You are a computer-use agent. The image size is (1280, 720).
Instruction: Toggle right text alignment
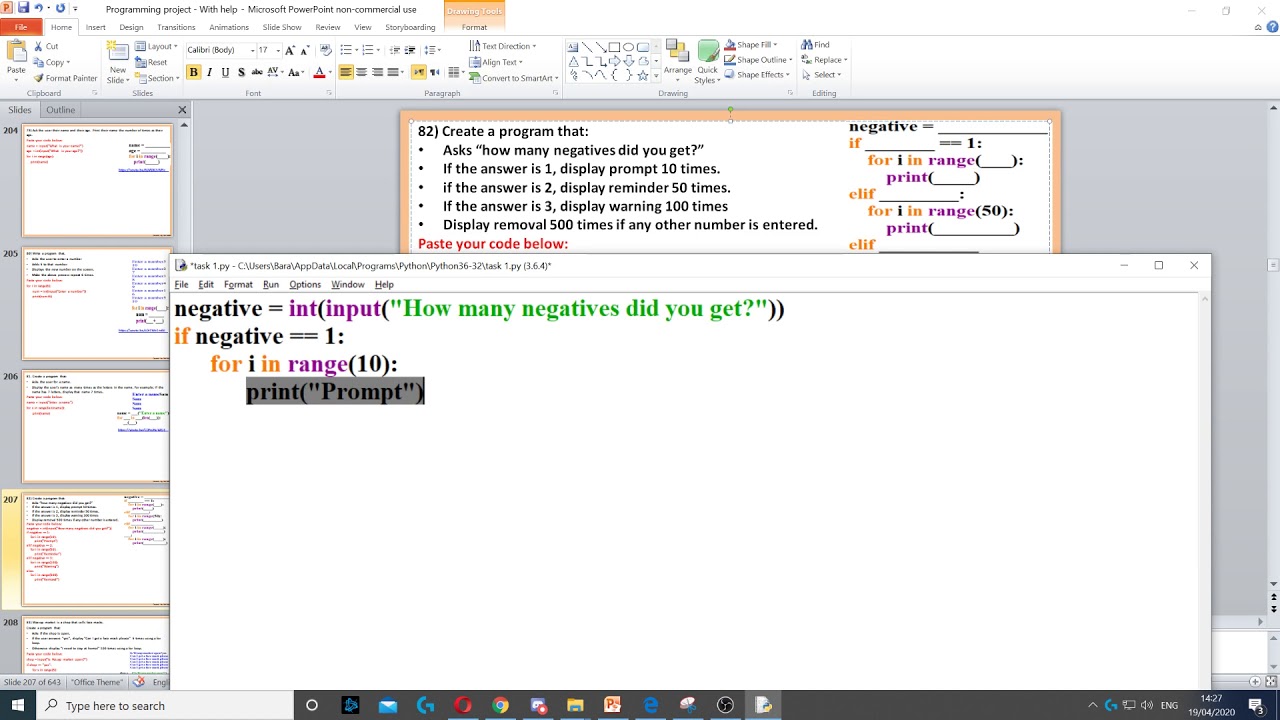(x=378, y=72)
